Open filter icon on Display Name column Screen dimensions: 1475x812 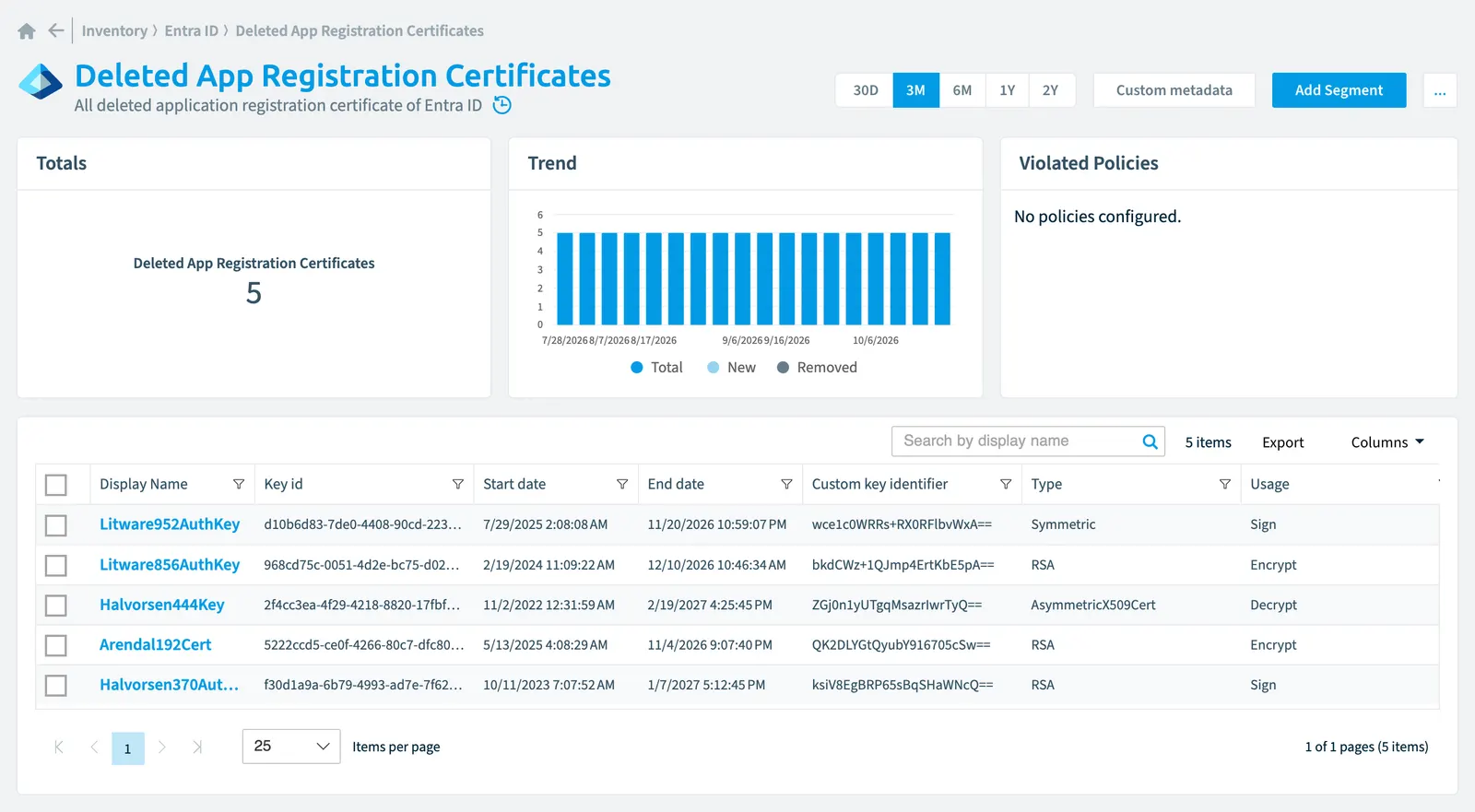click(239, 484)
